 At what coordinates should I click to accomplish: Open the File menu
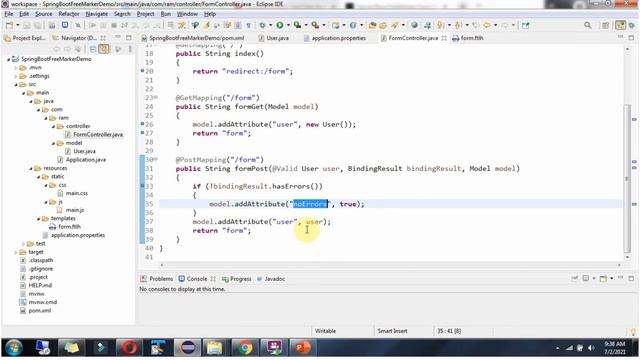point(9,14)
